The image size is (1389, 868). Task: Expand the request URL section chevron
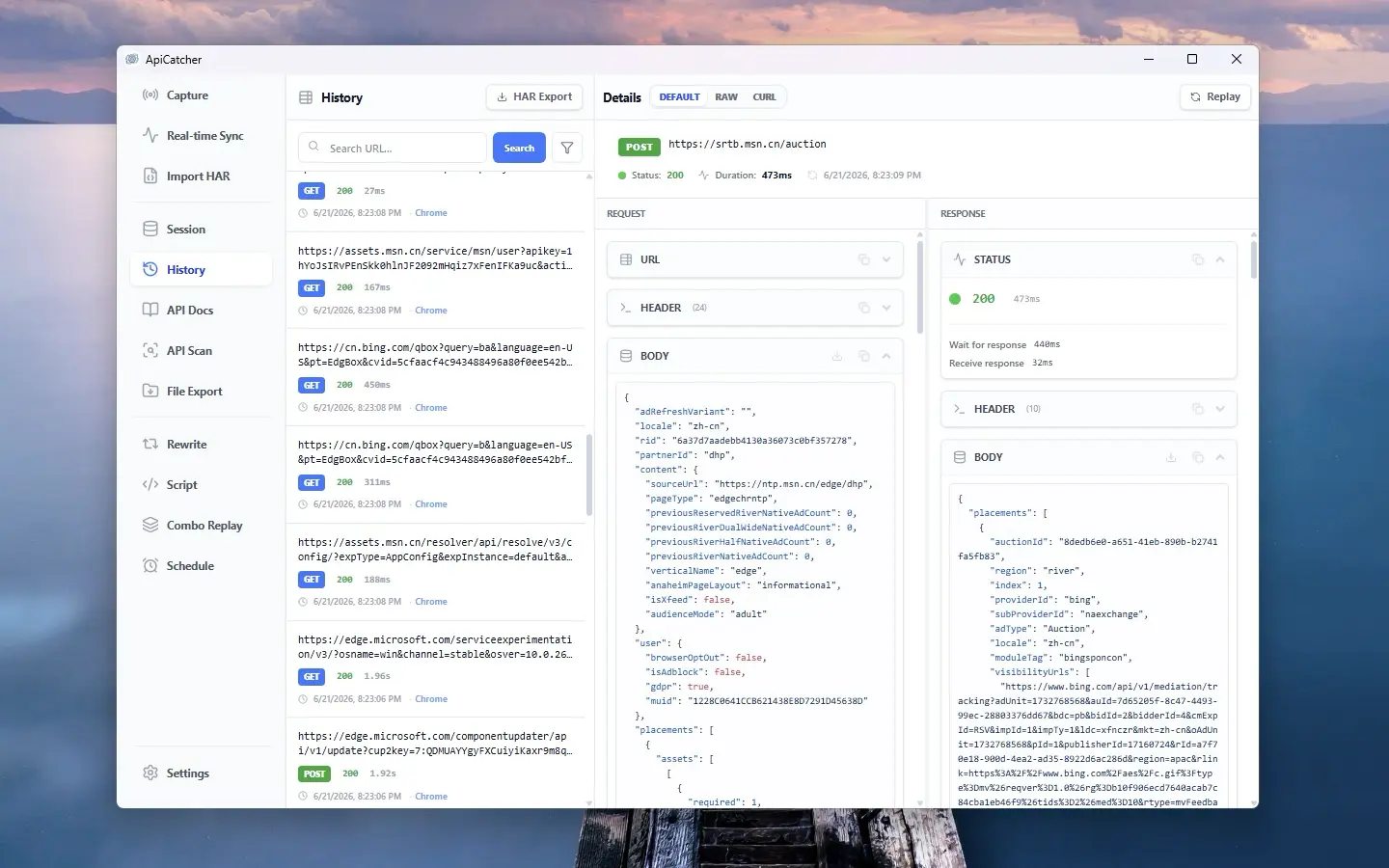886,259
